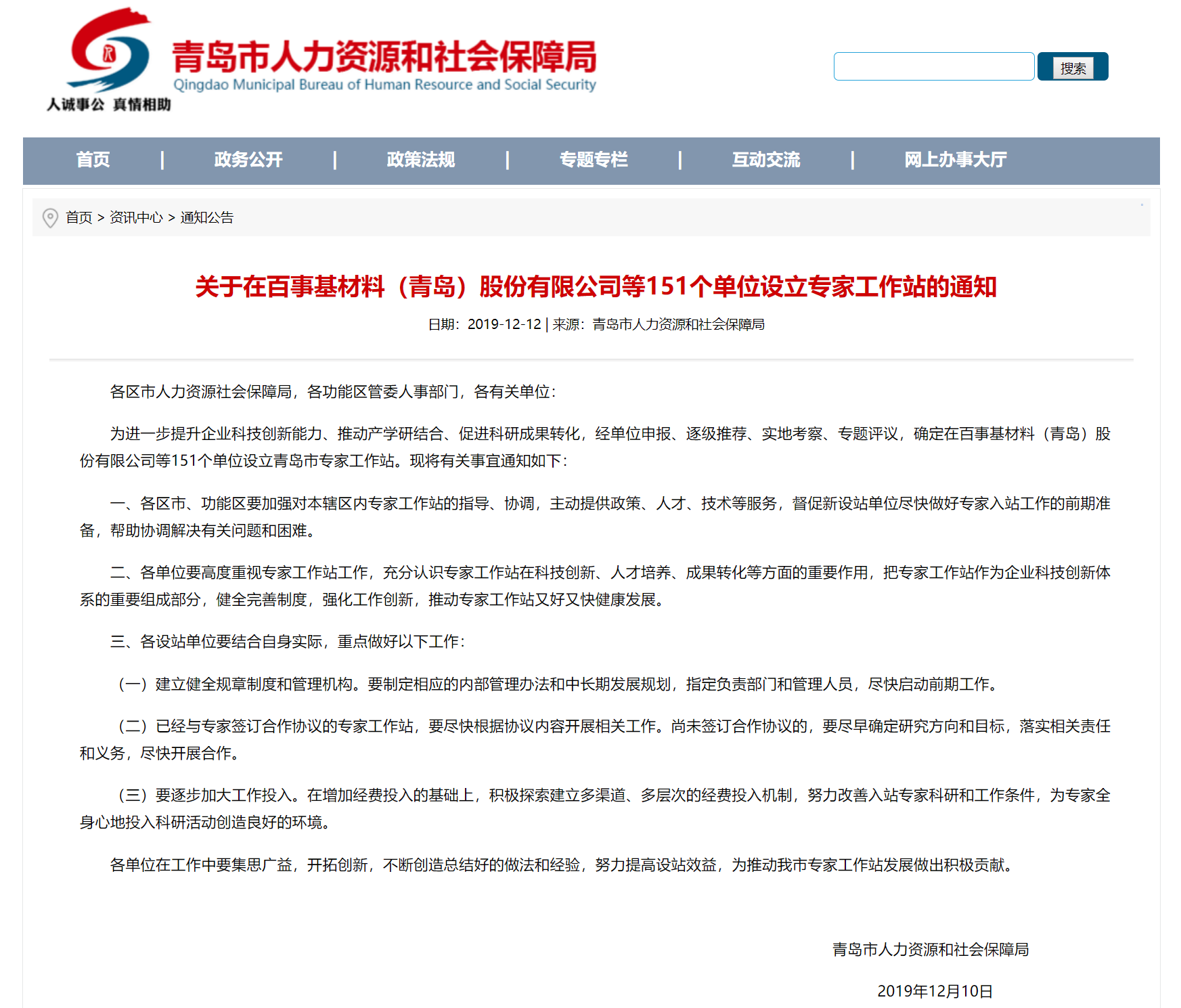The image size is (1181, 1008).
Task: Open the 政策法规 navigation menu item
Action: [421, 160]
